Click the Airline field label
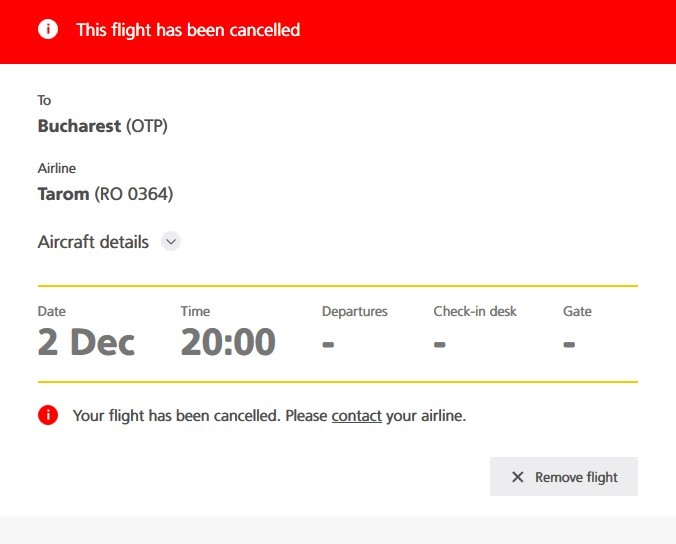 point(57,168)
